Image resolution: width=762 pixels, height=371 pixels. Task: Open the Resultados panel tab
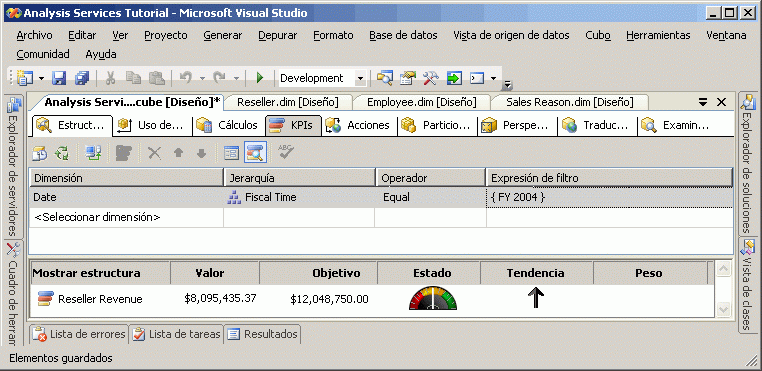262,334
